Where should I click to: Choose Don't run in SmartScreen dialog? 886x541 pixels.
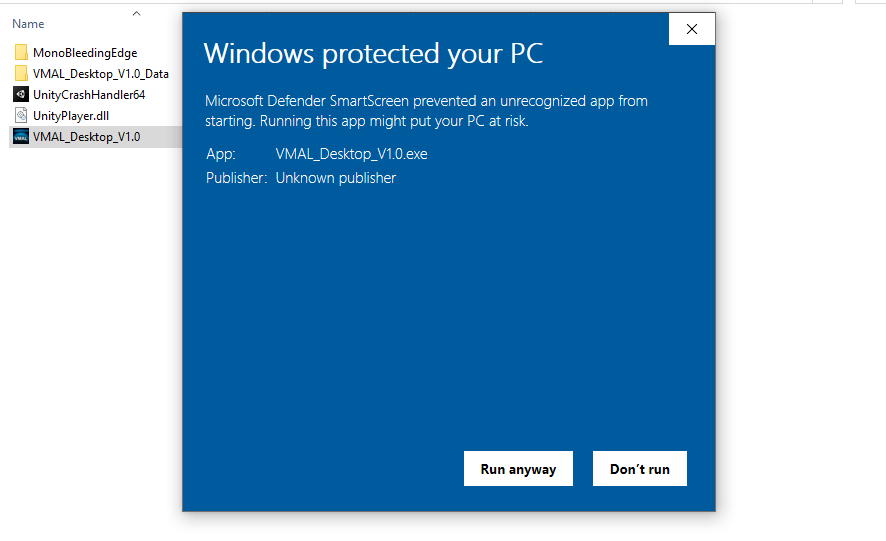pyautogui.click(x=640, y=468)
